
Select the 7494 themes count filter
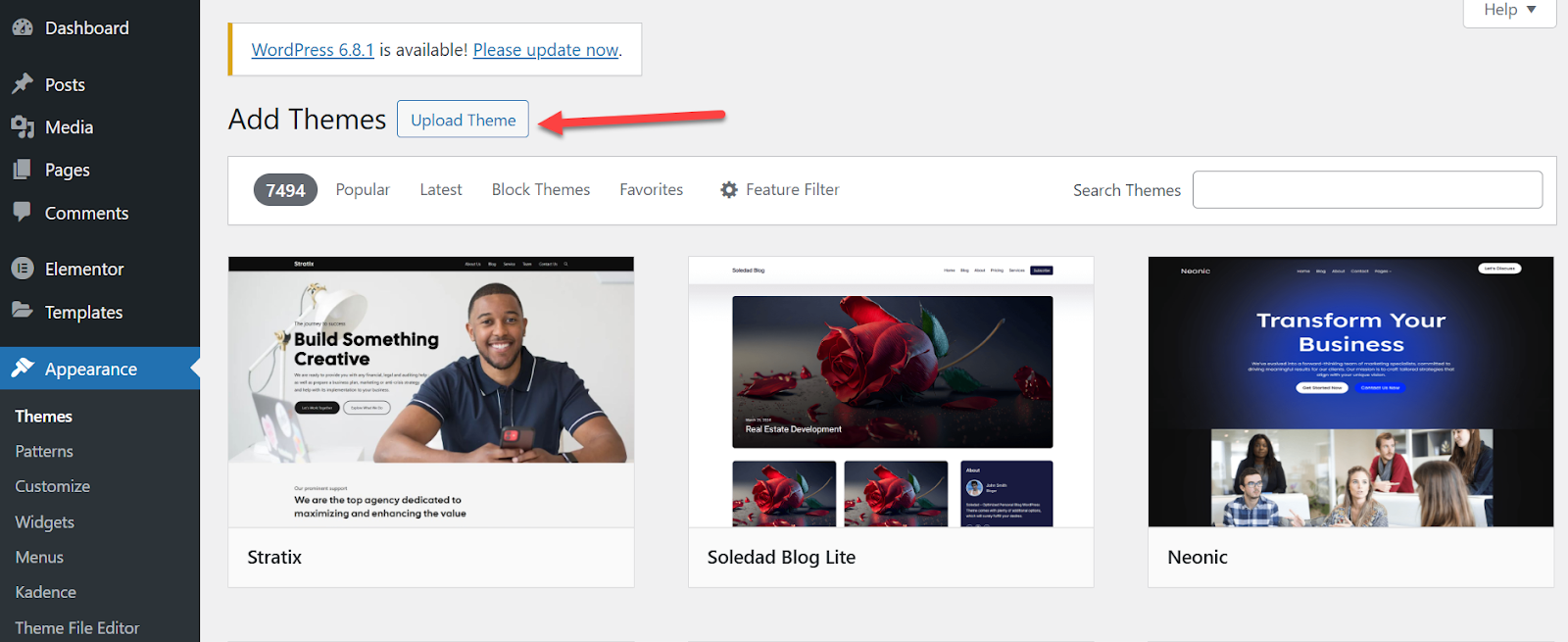(285, 190)
